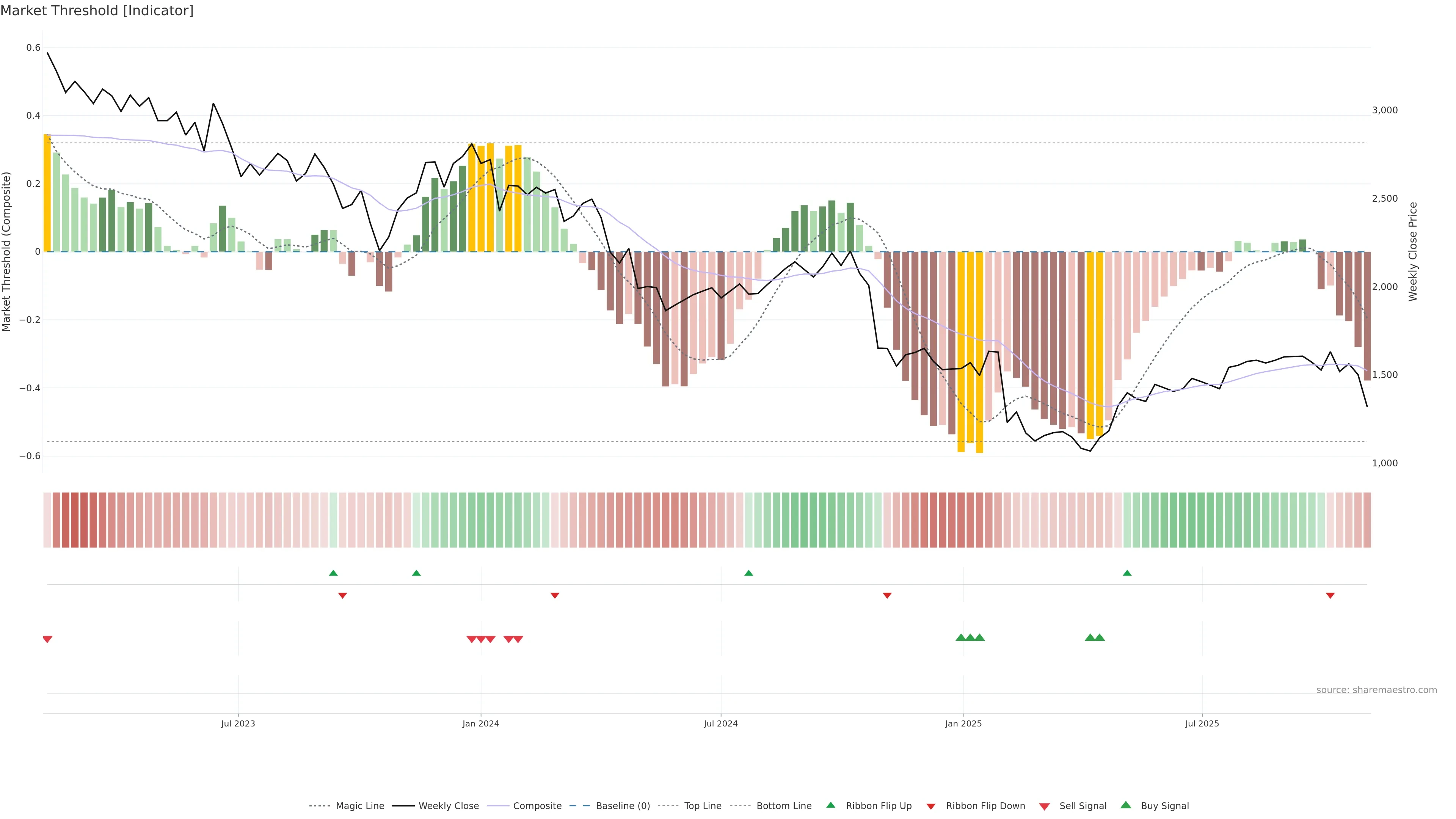Screen dimensions: 1456x819
Task: Click green Buy Signal legend triangle
Action: pyautogui.click(x=1126, y=805)
